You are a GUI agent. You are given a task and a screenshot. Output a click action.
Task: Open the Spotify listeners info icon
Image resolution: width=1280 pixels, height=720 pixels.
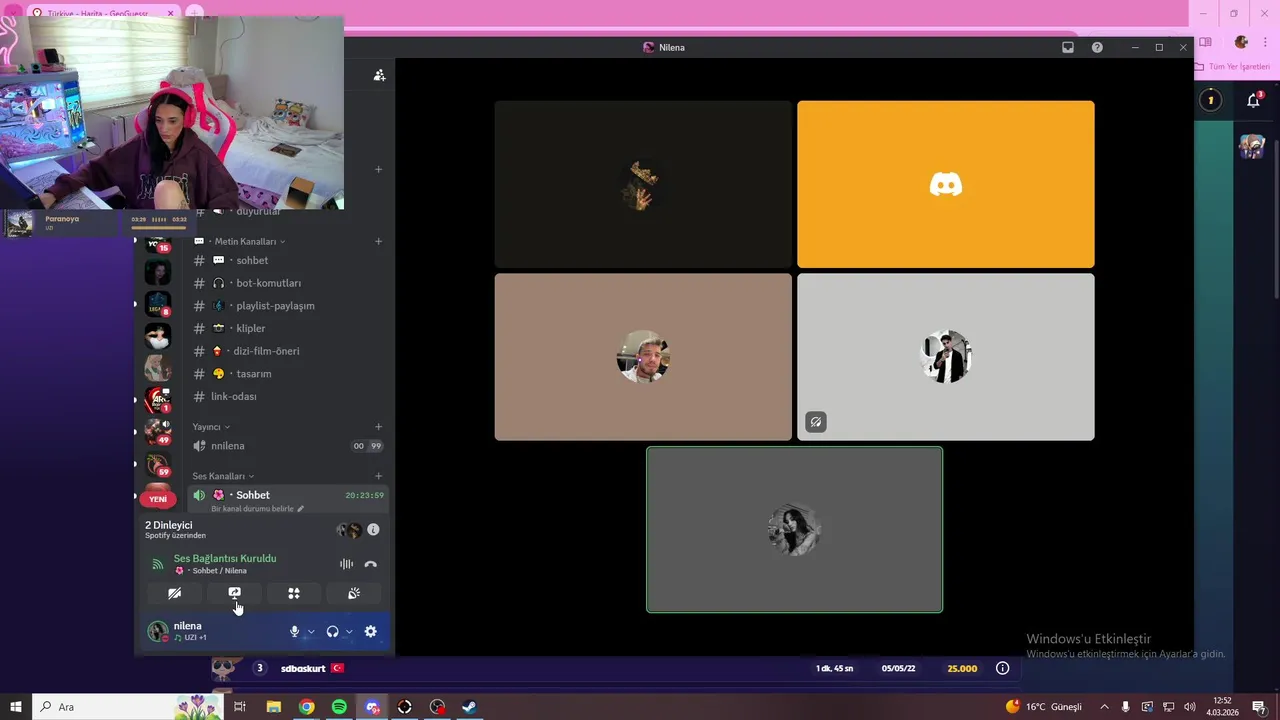pos(373,530)
